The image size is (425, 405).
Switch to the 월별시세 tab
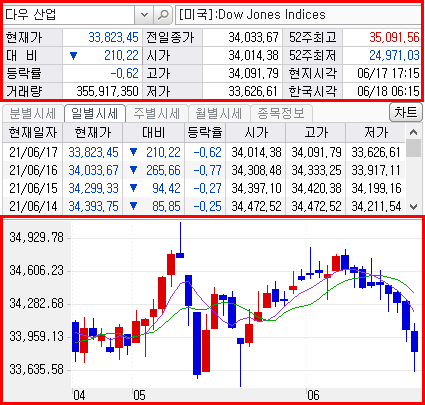coord(219,114)
